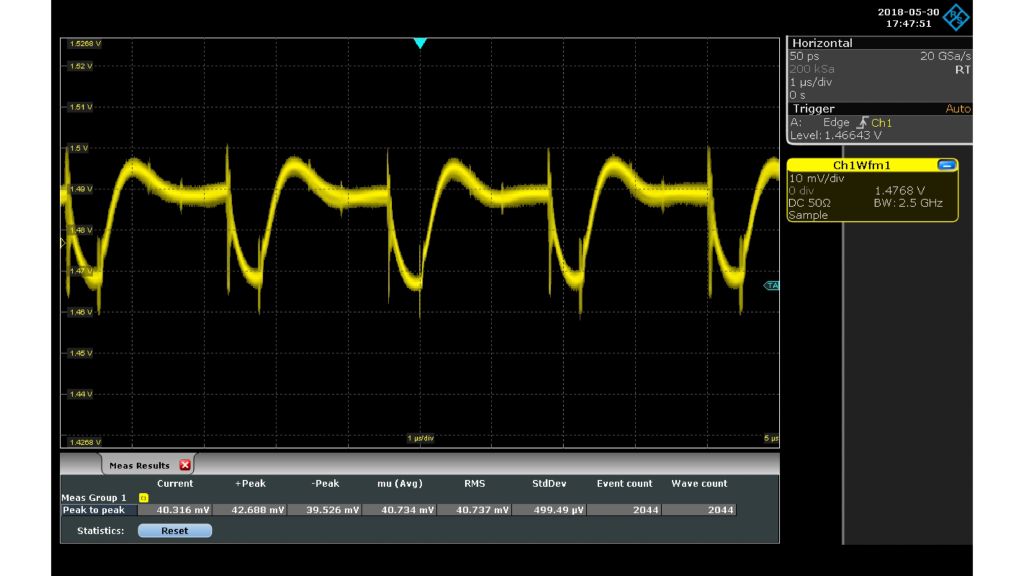Toggle the RT acquisition mode indicator
The height and width of the screenshot is (576, 1024).
pyautogui.click(x=962, y=68)
